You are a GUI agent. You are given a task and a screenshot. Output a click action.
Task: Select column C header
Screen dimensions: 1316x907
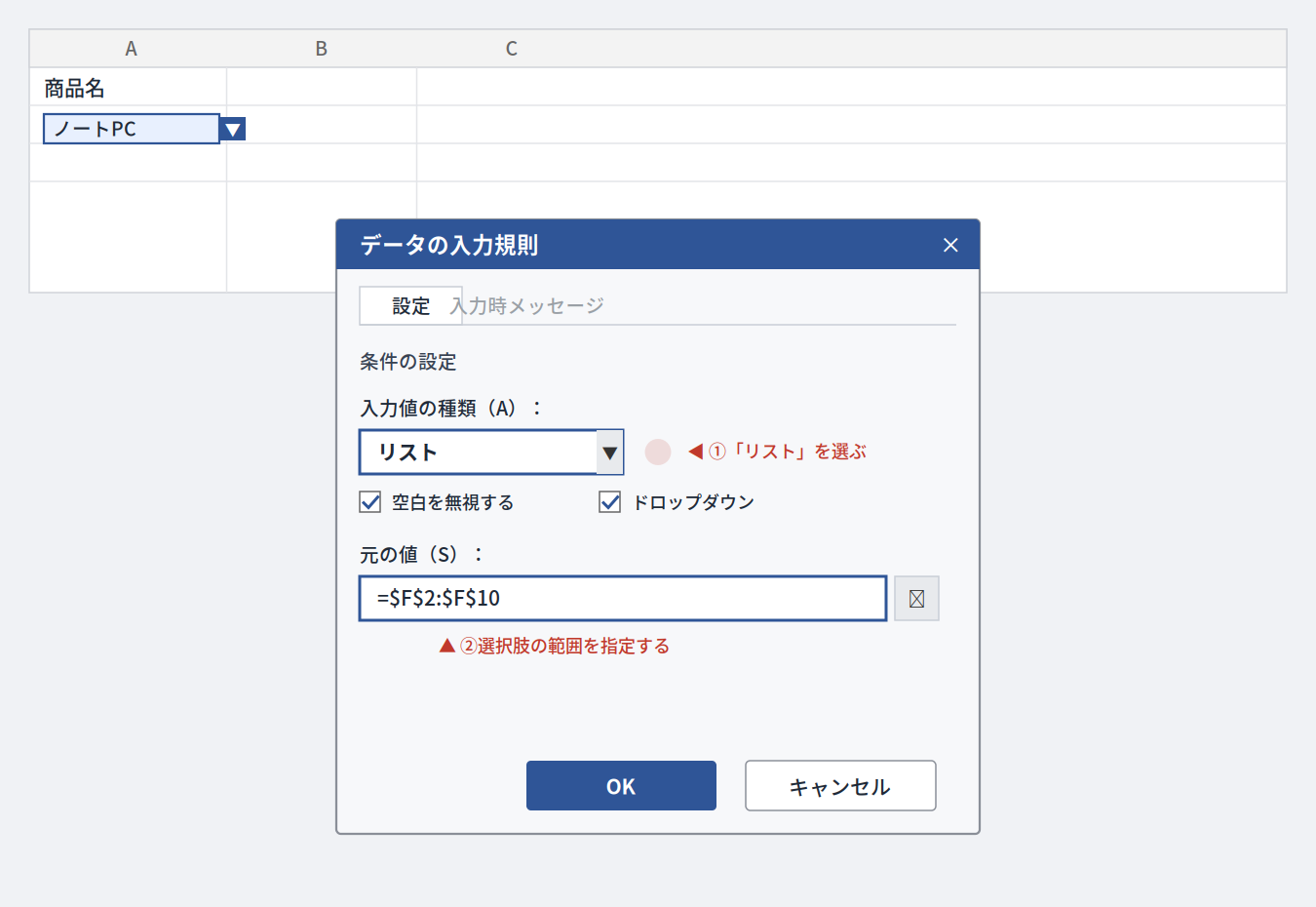(512, 49)
